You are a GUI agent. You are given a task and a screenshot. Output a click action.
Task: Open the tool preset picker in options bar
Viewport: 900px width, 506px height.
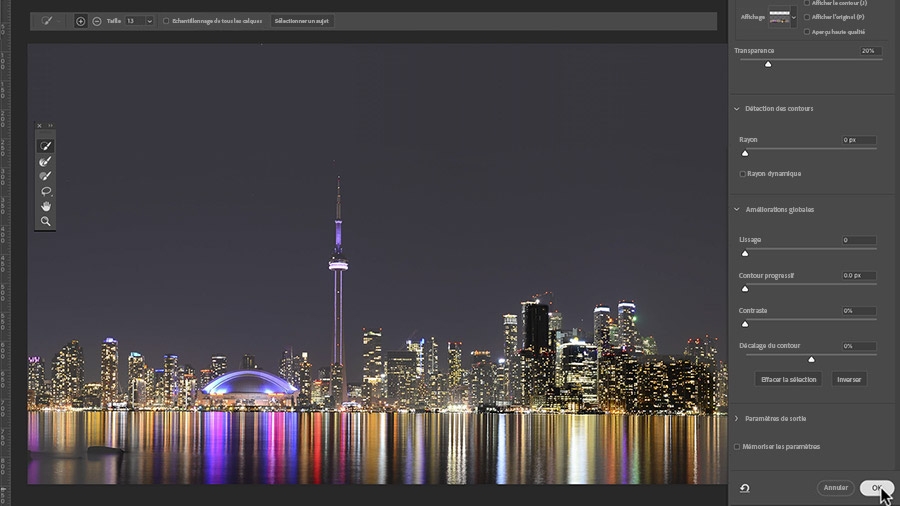(50, 21)
